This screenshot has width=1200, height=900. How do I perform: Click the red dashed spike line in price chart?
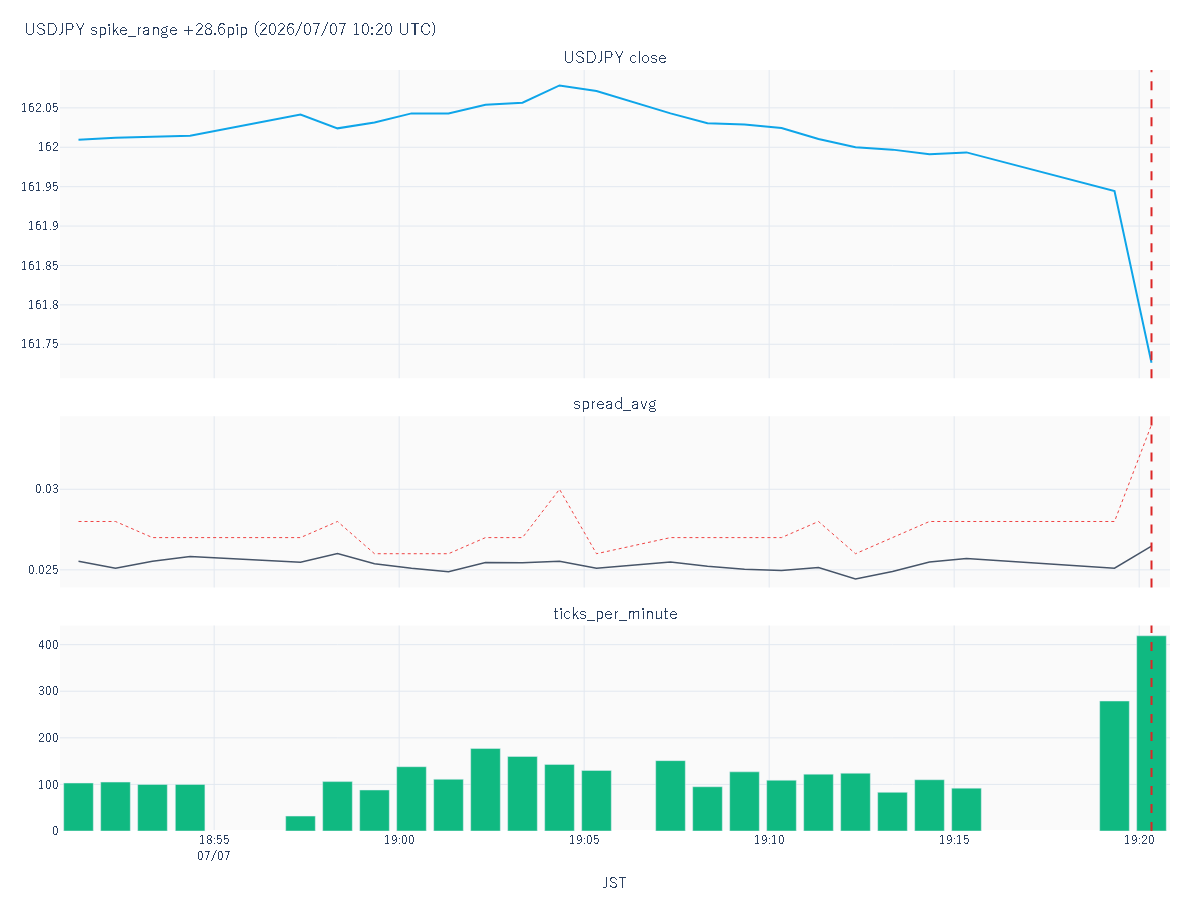pyautogui.click(x=1151, y=224)
